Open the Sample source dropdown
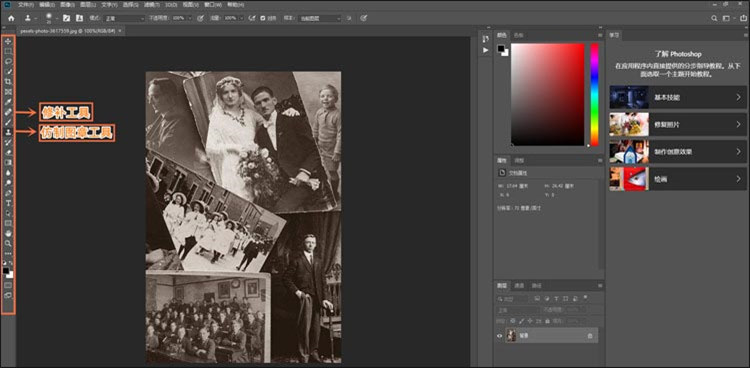Image resolution: width=750 pixels, height=368 pixels. tap(320, 18)
